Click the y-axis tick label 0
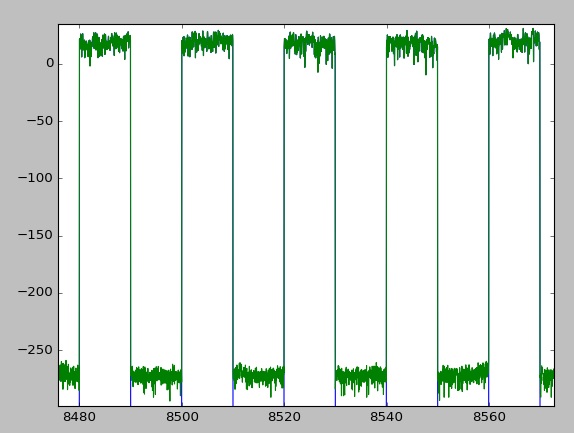 coord(50,64)
